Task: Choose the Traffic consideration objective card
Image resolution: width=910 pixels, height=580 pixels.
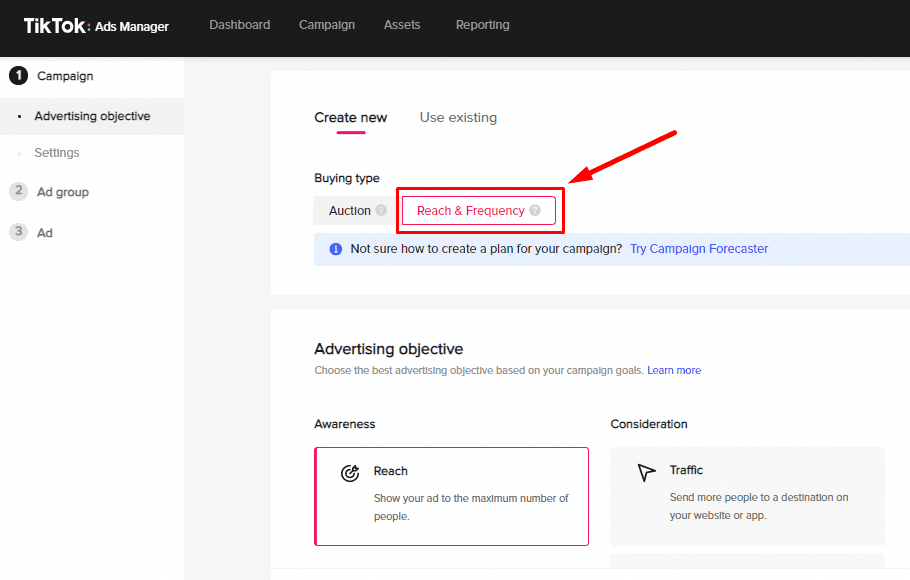Action: [x=747, y=495]
